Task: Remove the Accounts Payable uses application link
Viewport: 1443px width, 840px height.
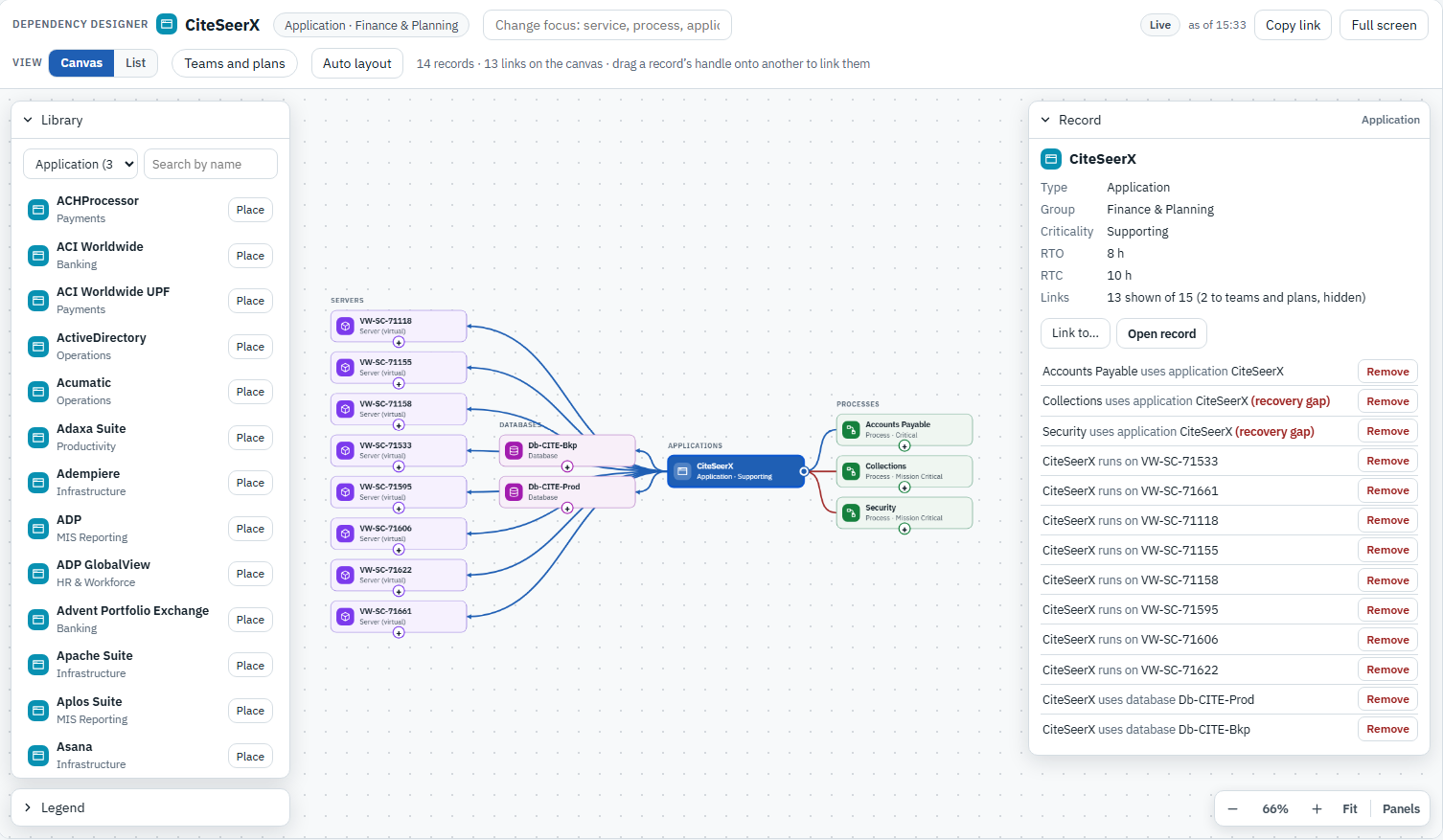Action: pos(1387,372)
